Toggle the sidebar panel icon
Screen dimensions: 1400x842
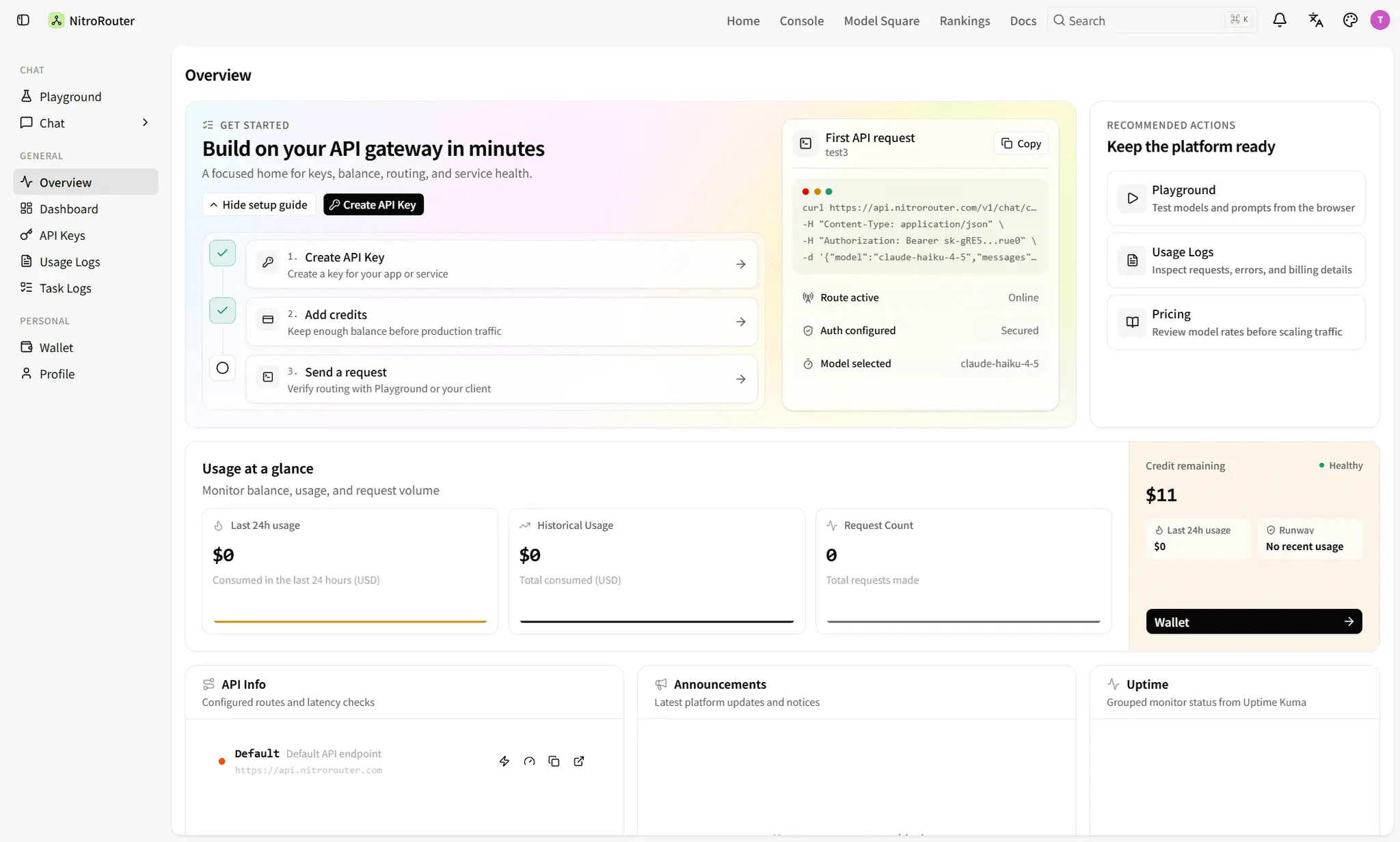pyautogui.click(x=23, y=21)
